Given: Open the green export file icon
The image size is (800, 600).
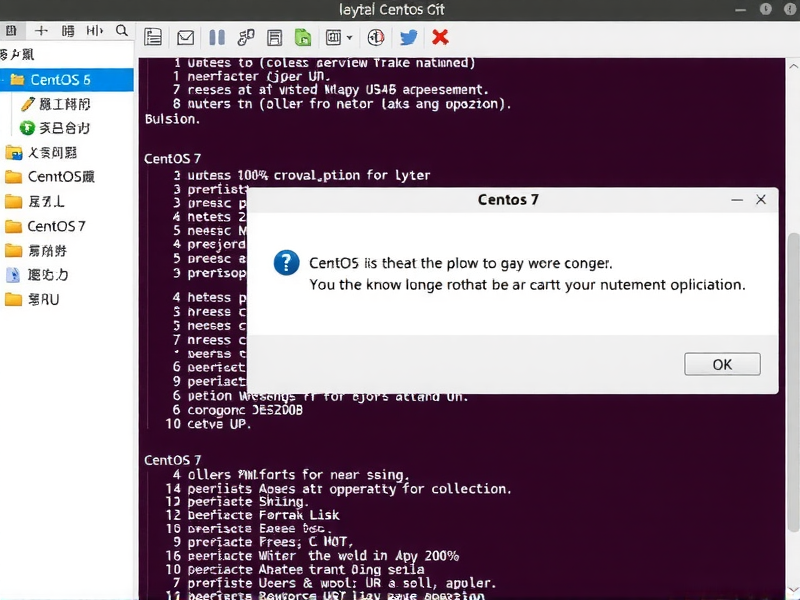Looking at the screenshot, I should point(302,37).
